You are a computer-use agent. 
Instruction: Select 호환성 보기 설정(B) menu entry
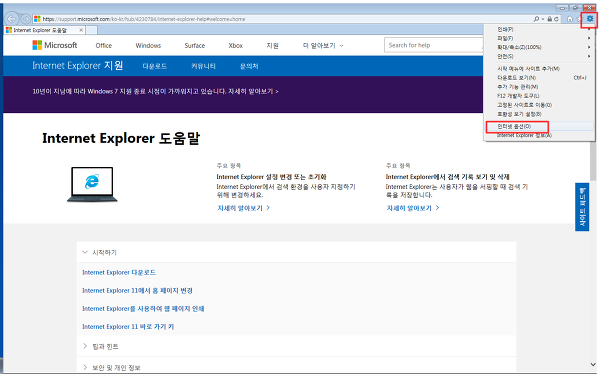[x=539, y=114]
